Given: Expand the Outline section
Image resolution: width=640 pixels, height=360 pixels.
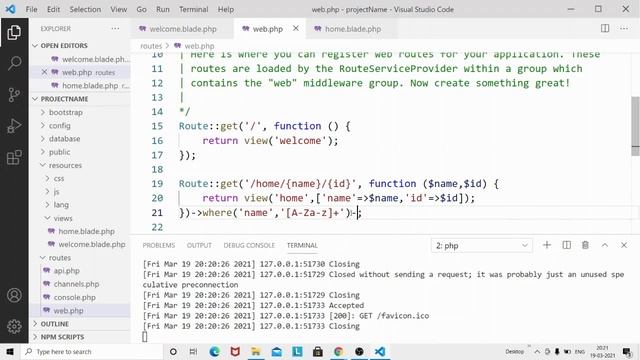Looking at the screenshot, I should pos(54,324).
